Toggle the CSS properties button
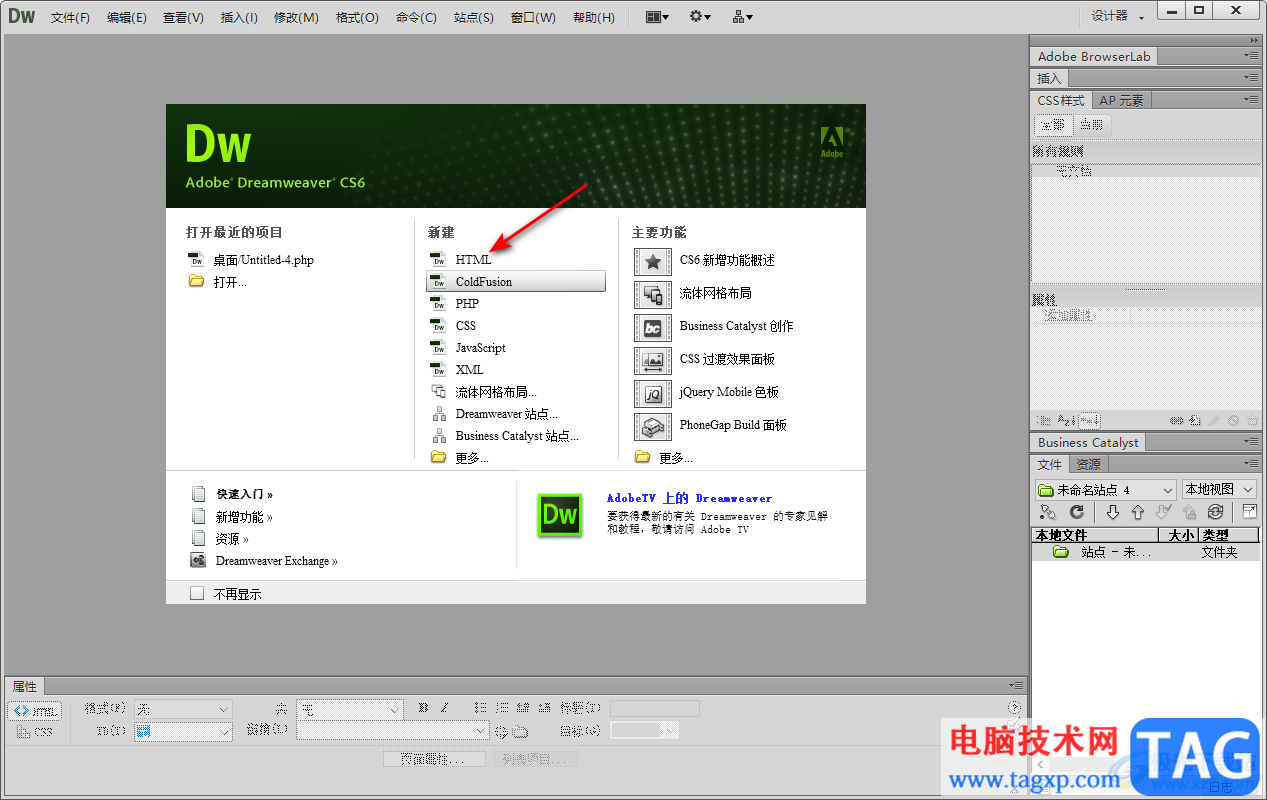This screenshot has width=1267, height=800. (35, 732)
